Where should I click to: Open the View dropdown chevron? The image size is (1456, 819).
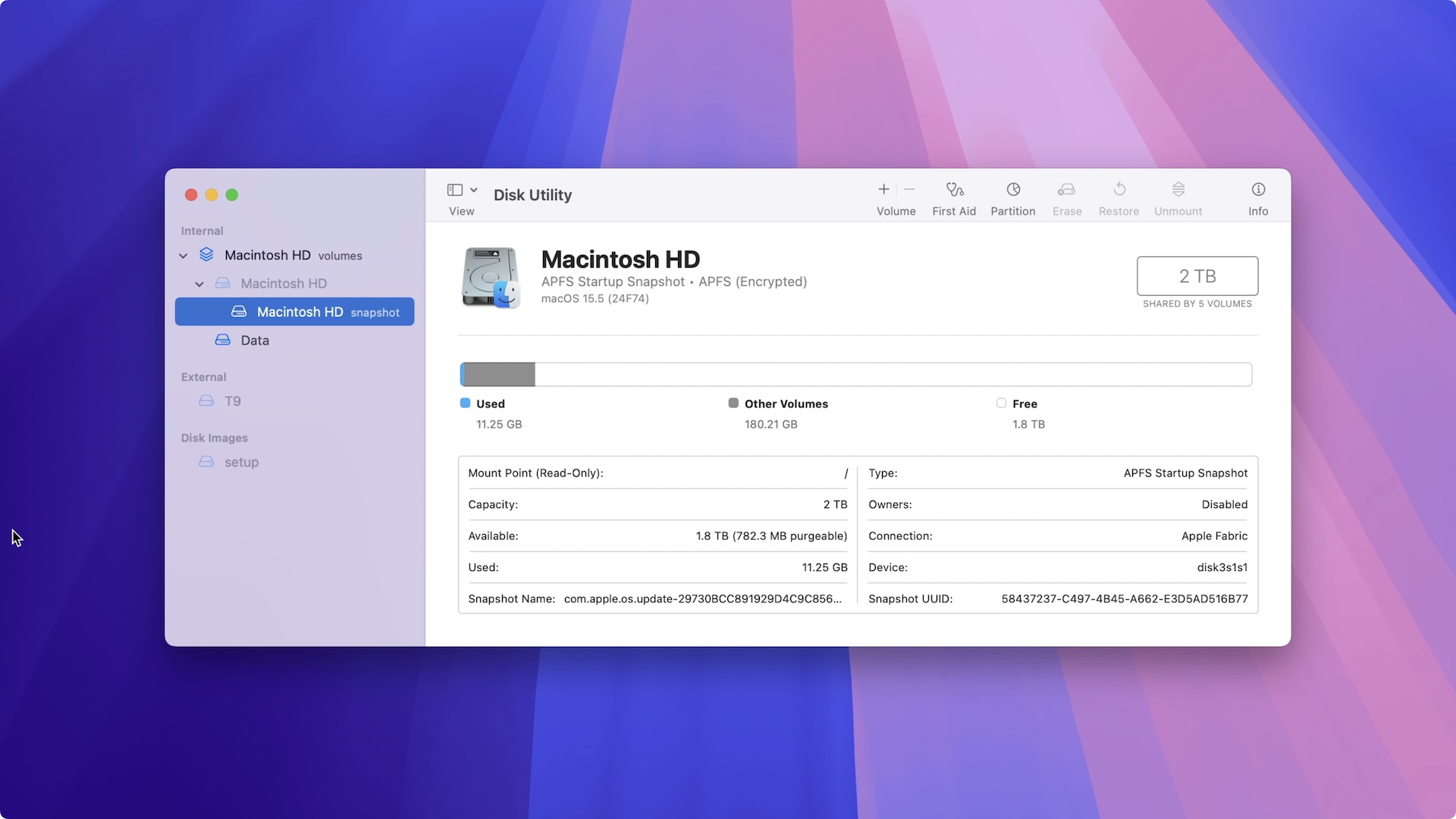(x=474, y=190)
